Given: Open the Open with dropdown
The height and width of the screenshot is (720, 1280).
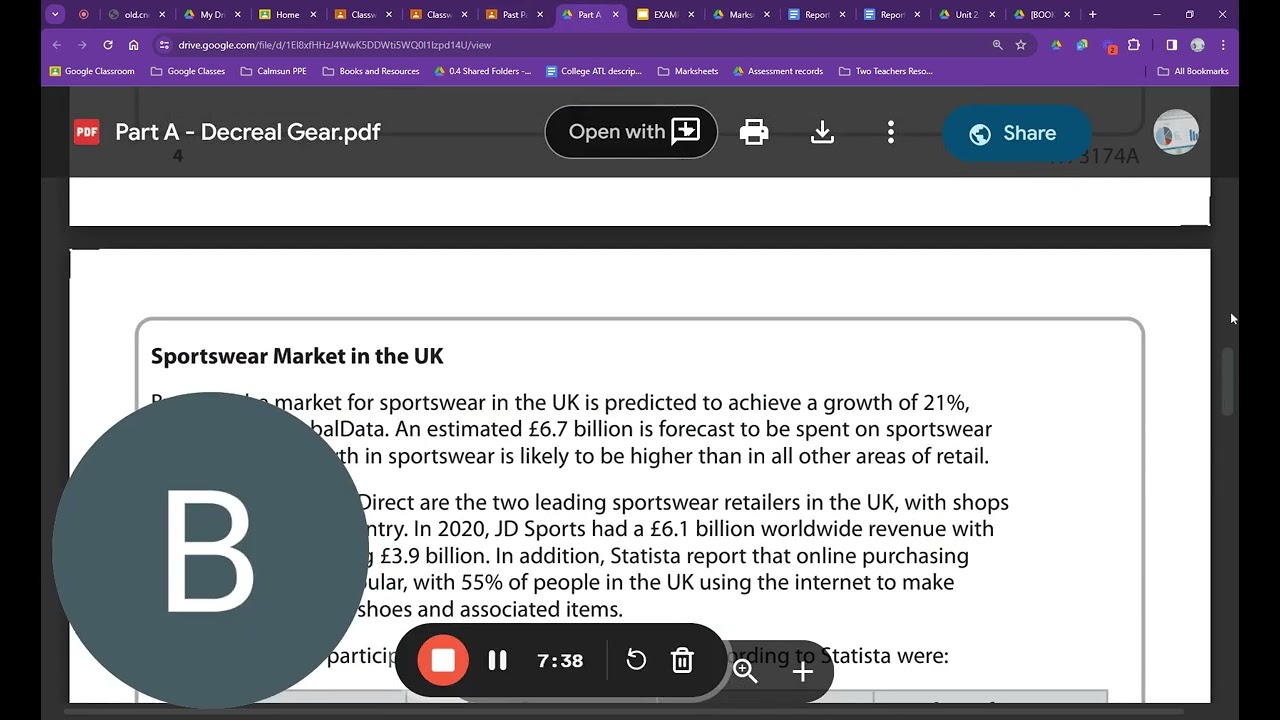Looking at the screenshot, I should (x=631, y=132).
